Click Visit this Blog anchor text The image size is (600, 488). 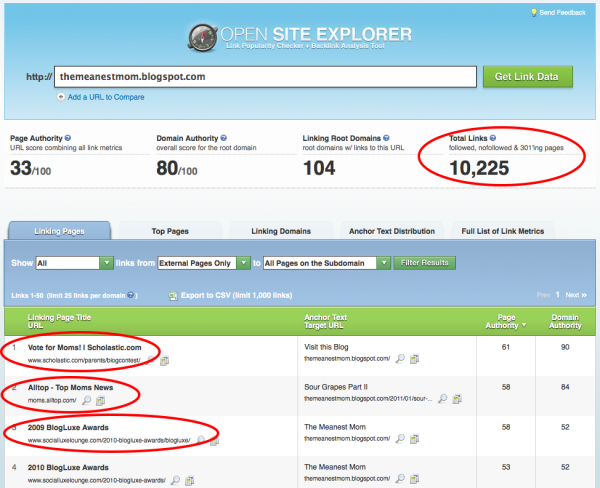pyautogui.click(x=326, y=347)
